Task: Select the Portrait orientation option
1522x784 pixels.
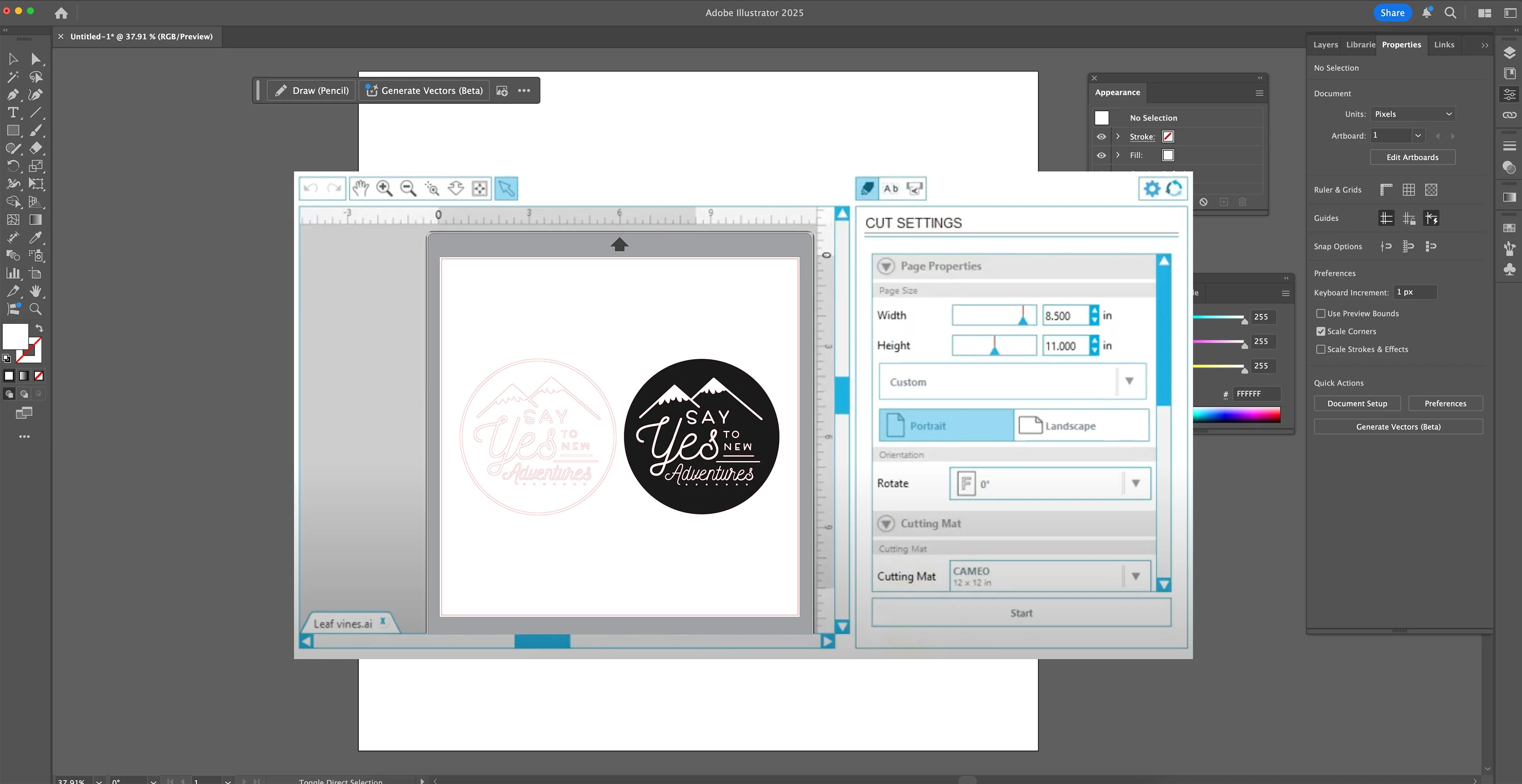Action: pyautogui.click(x=945, y=425)
